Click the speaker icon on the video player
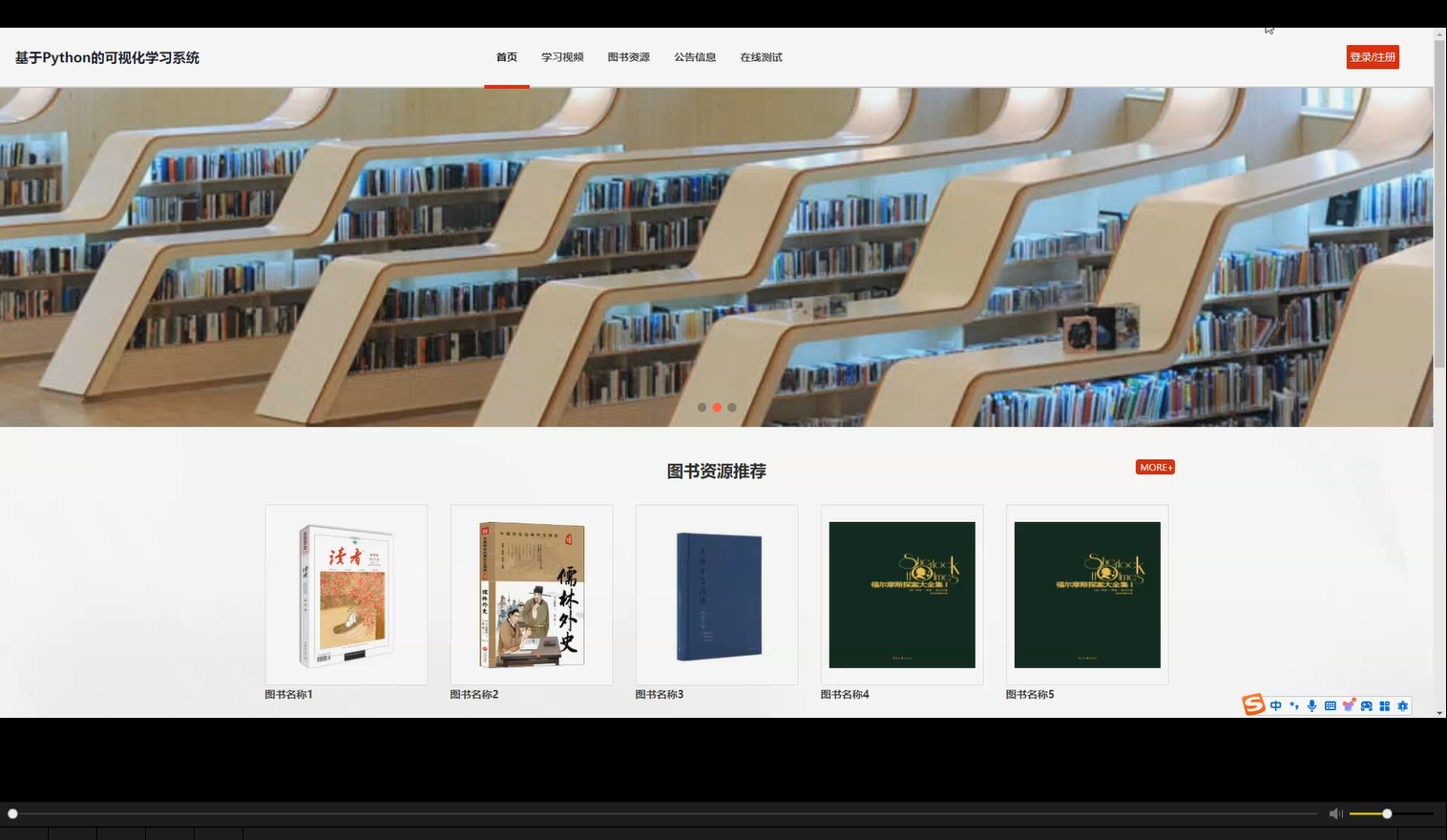 coord(1334,813)
